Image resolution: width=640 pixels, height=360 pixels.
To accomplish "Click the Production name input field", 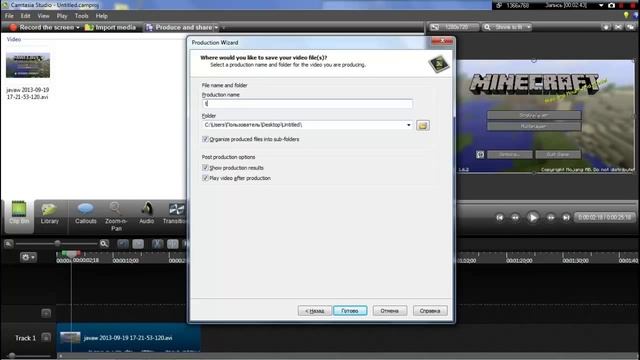I will click(307, 104).
